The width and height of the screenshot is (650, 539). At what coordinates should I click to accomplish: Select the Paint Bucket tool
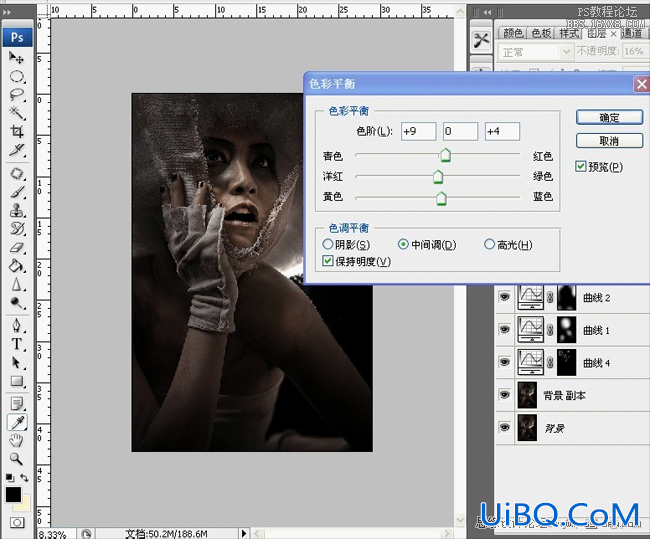click(x=17, y=266)
